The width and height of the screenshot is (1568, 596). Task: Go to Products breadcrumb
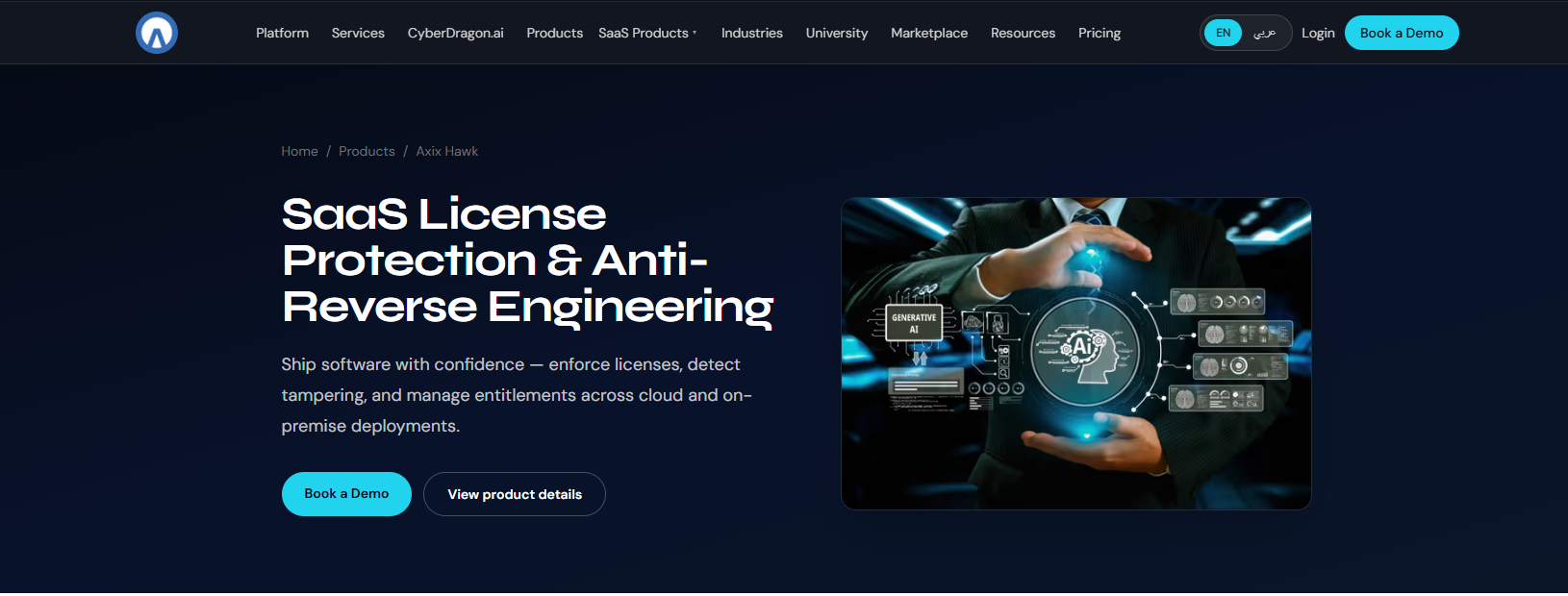click(367, 151)
